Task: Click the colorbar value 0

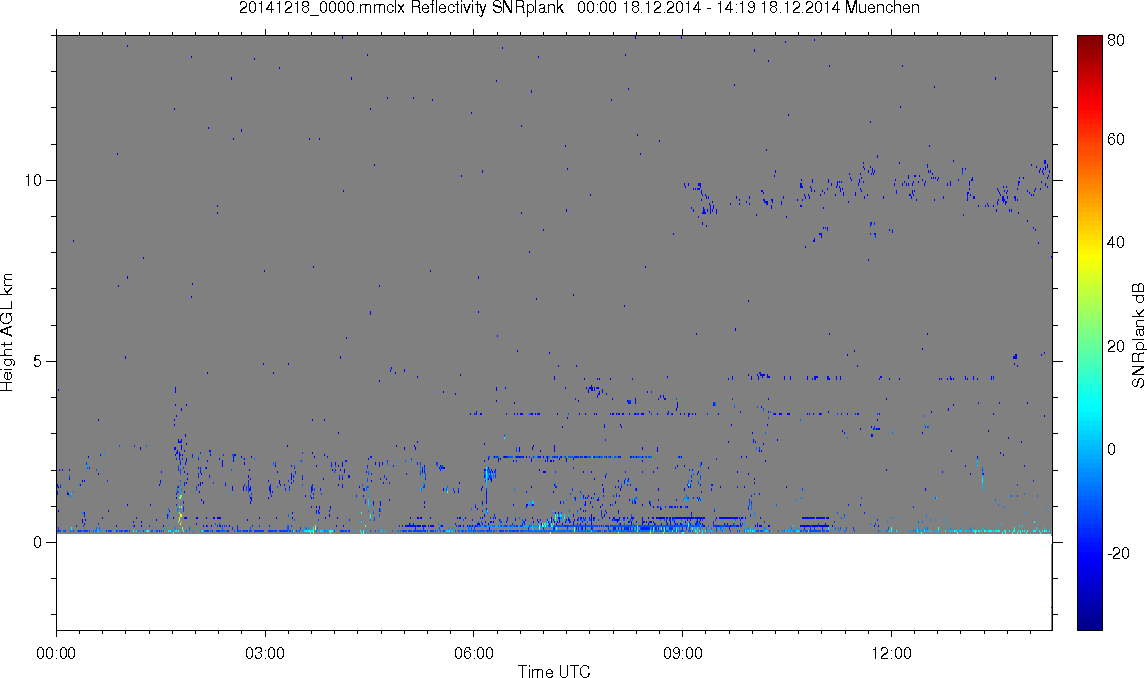Action: 1112,448
